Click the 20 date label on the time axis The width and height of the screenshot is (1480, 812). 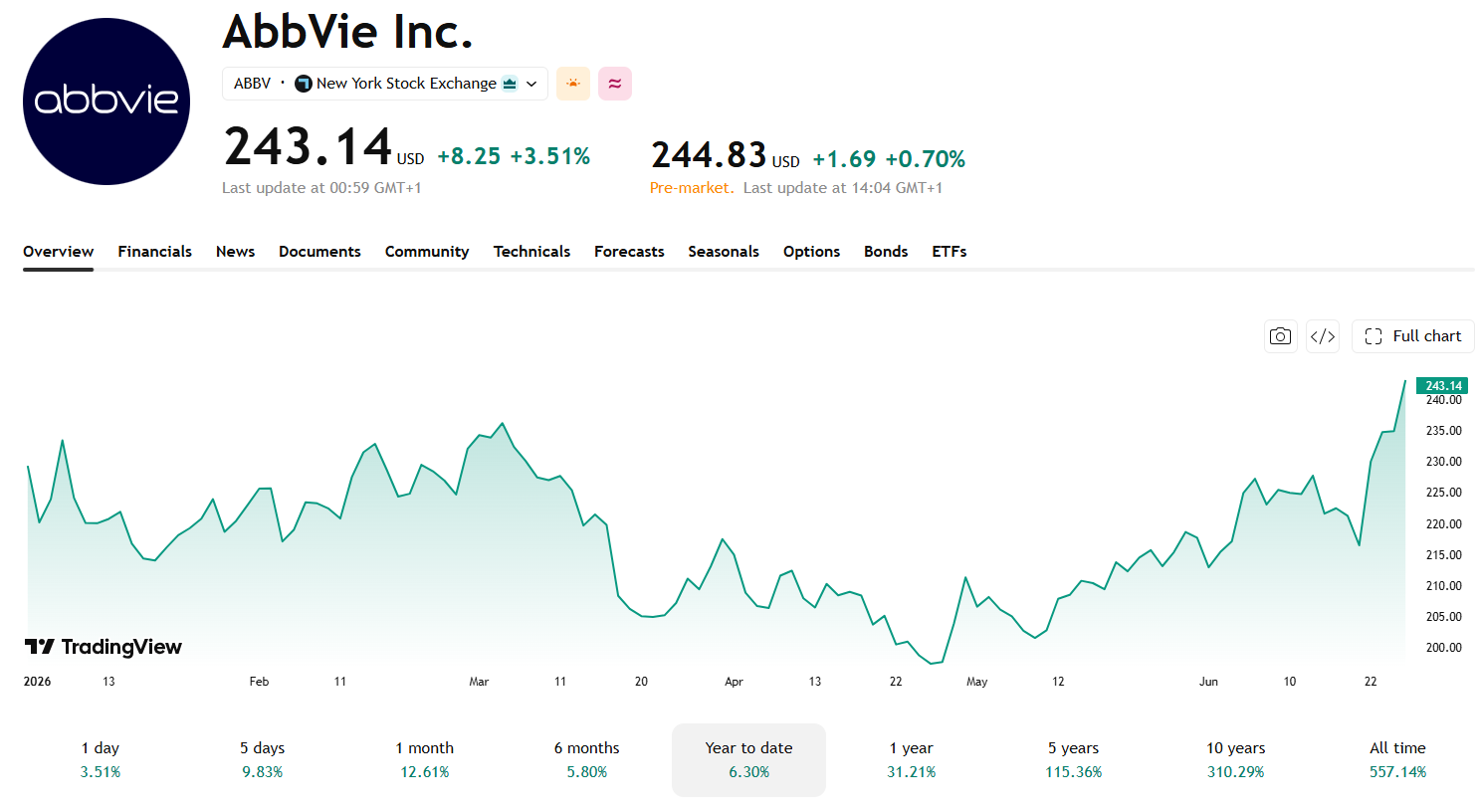click(641, 682)
